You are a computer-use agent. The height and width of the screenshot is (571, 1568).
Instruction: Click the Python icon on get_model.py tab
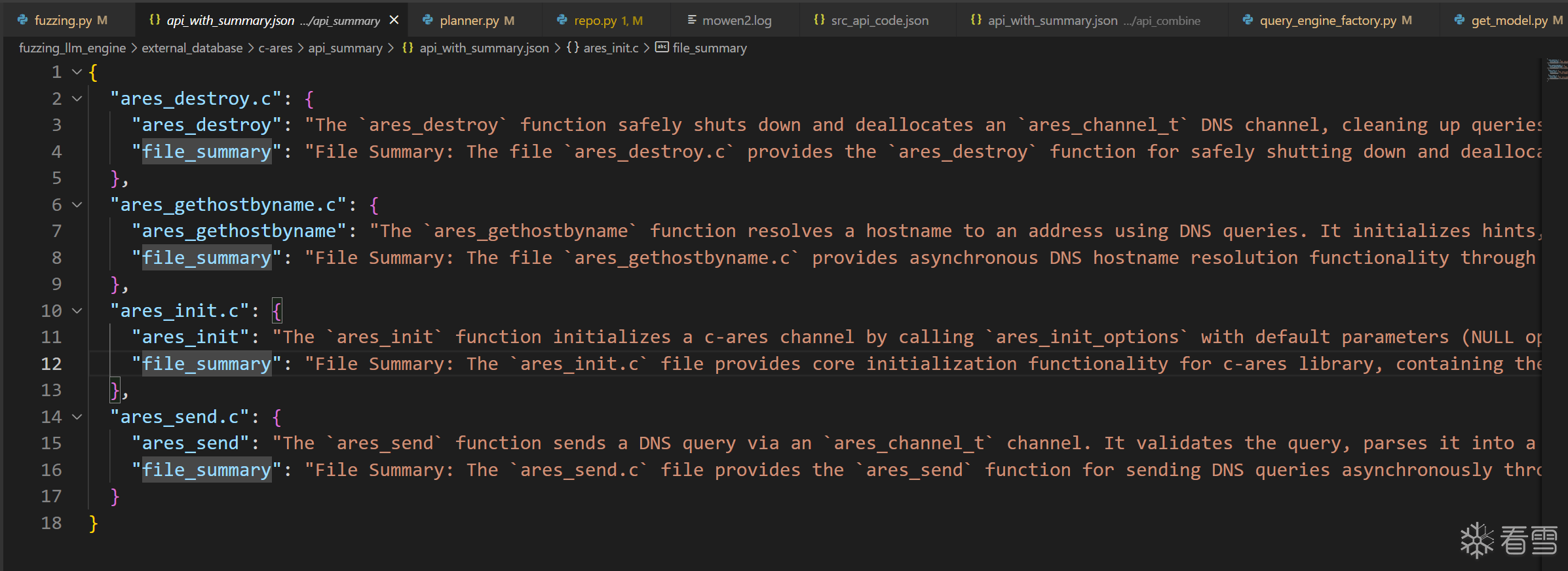pyautogui.click(x=1459, y=20)
